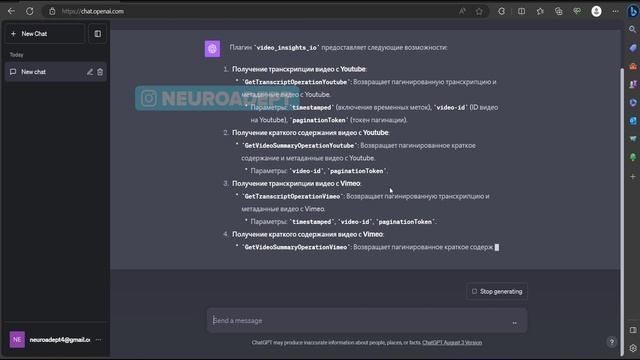Viewport: 640px width, 360px height.
Task: Start a New Chat
Action: point(44,34)
